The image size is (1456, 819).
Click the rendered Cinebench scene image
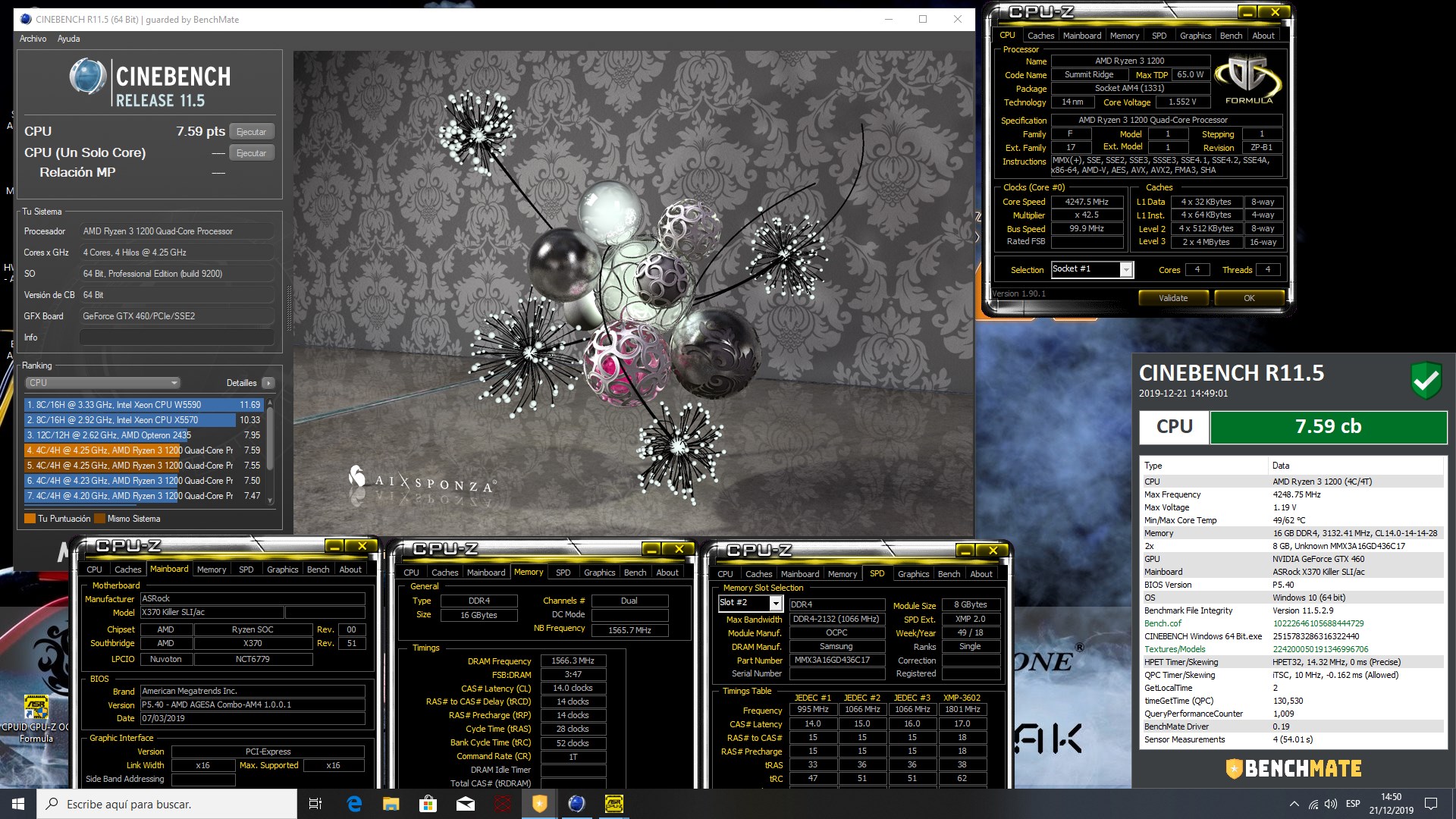[x=633, y=293]
